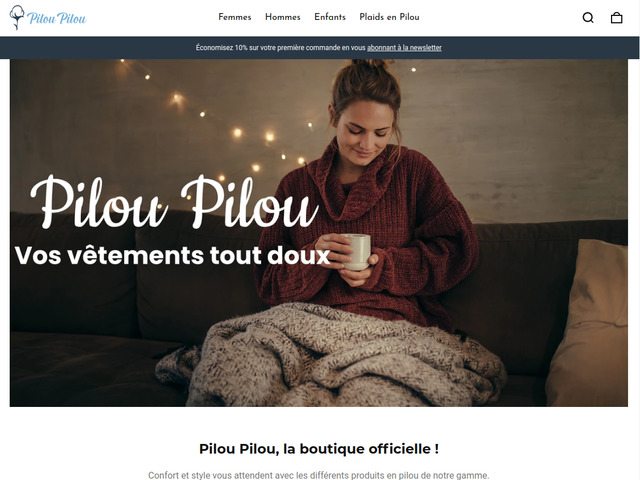Select the 'Pilou Pilou, la boutique officielle !' heading

pos(319,449)
